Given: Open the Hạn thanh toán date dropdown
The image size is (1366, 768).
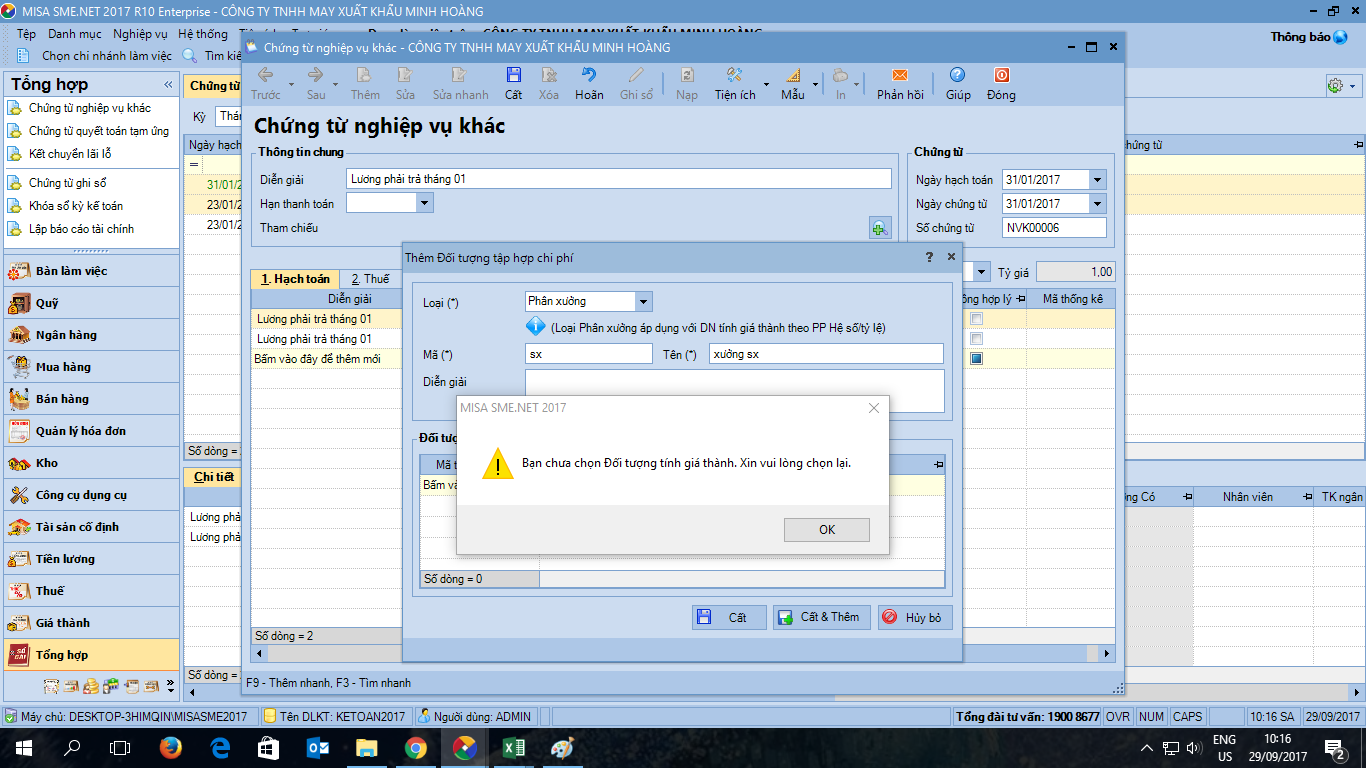Looking at the screenshot, I should 425,203.
